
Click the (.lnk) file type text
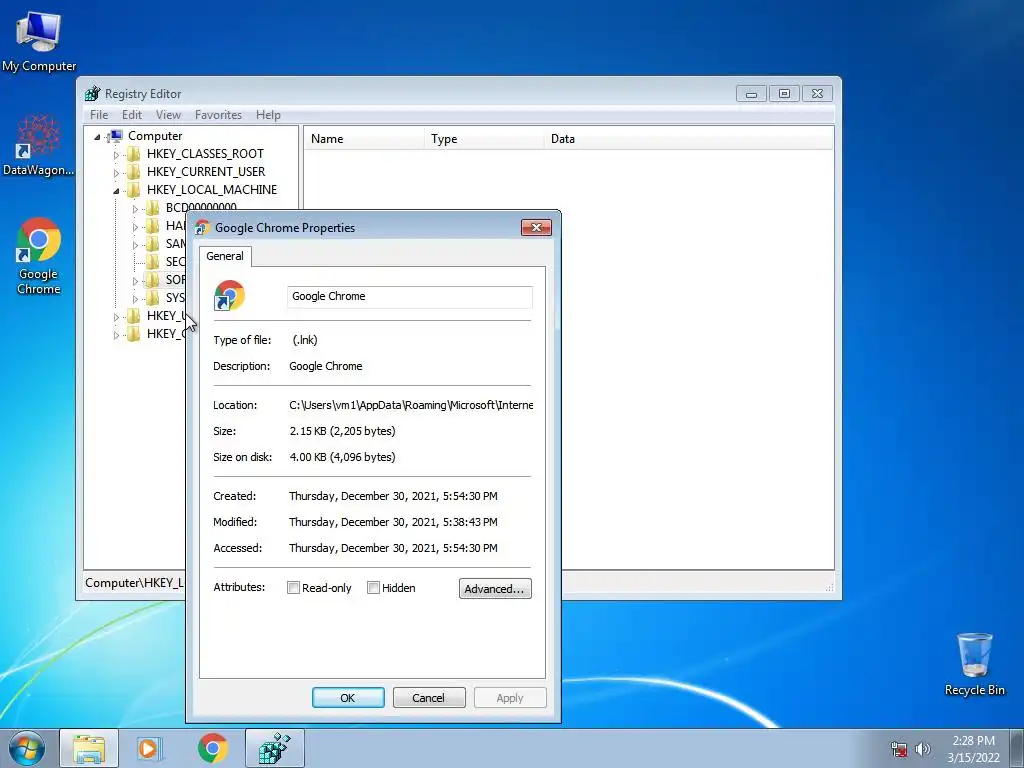(x=305, y=340)
